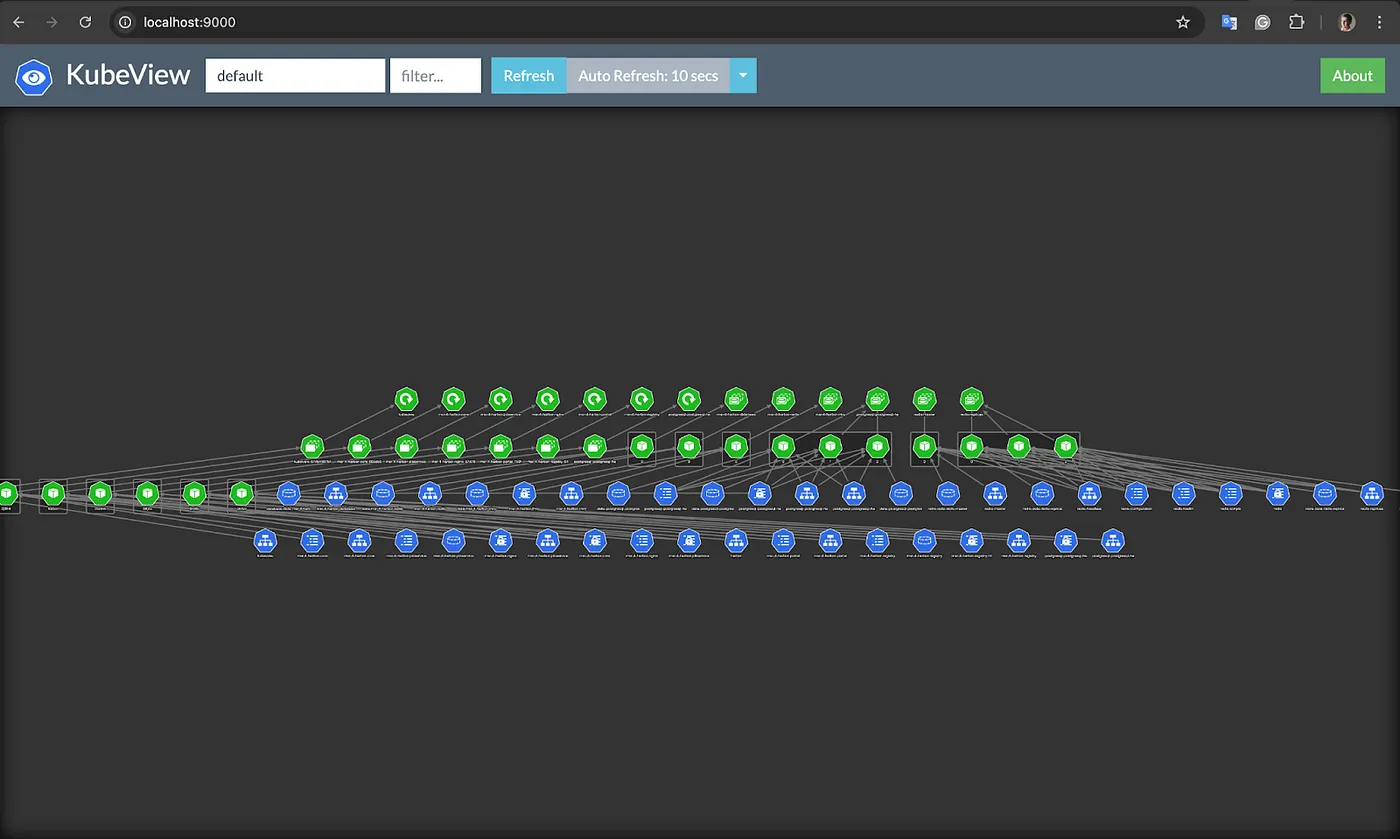The height and width of the screenshot is (839, 1400).
Task: Toggle the Auto Refresh: 10 secs button
Action: pyautogui.click(x=648, y=75)
